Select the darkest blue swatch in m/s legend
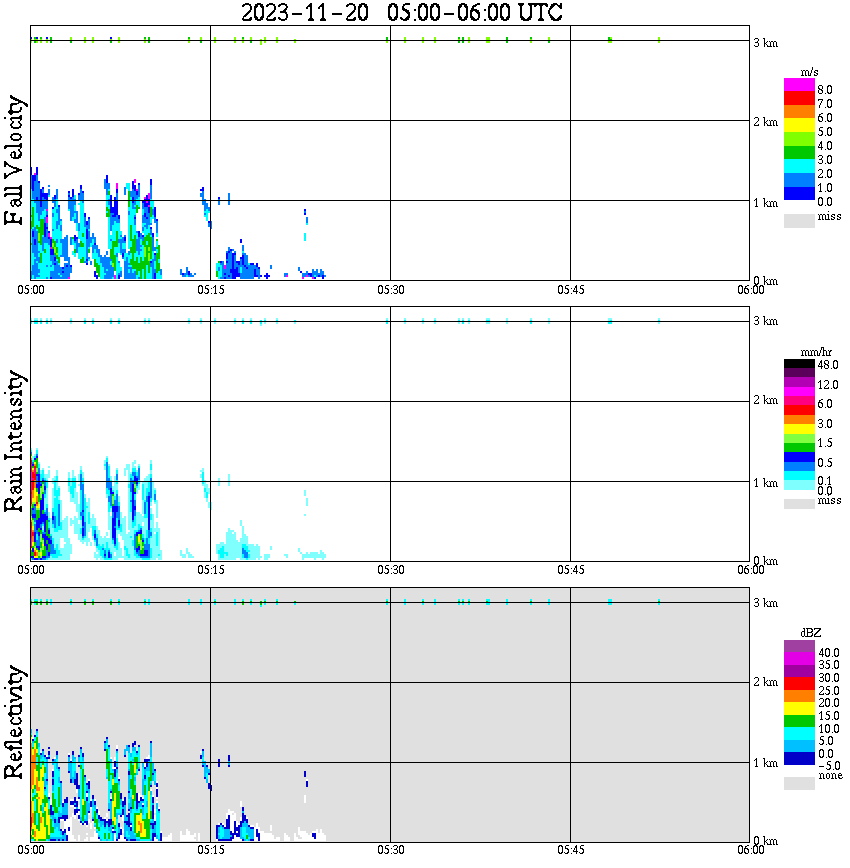The width and height of the screenshot is (850, 868). coord(799,193)
